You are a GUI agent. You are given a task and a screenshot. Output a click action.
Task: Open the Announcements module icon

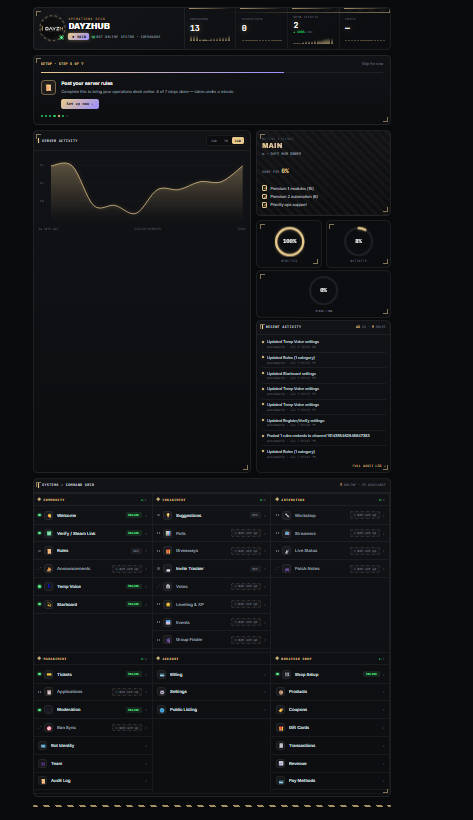click(49, 568)
